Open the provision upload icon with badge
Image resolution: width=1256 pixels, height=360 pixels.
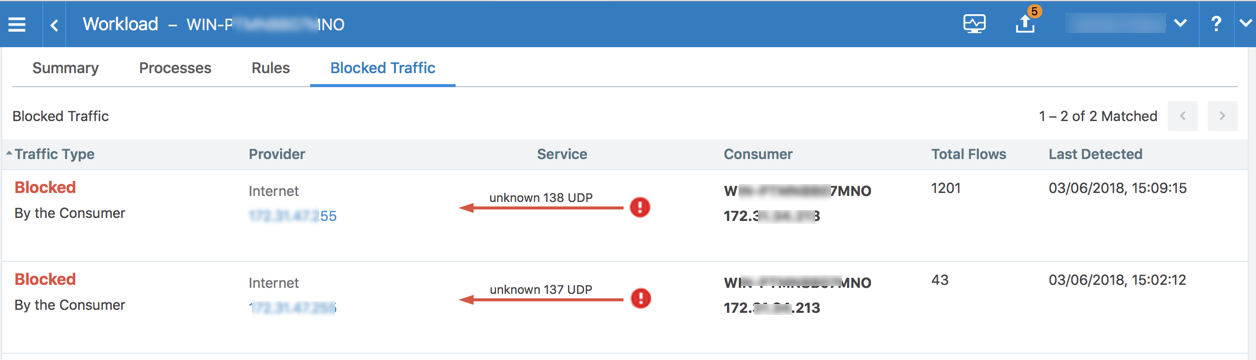click(1027, 22)
